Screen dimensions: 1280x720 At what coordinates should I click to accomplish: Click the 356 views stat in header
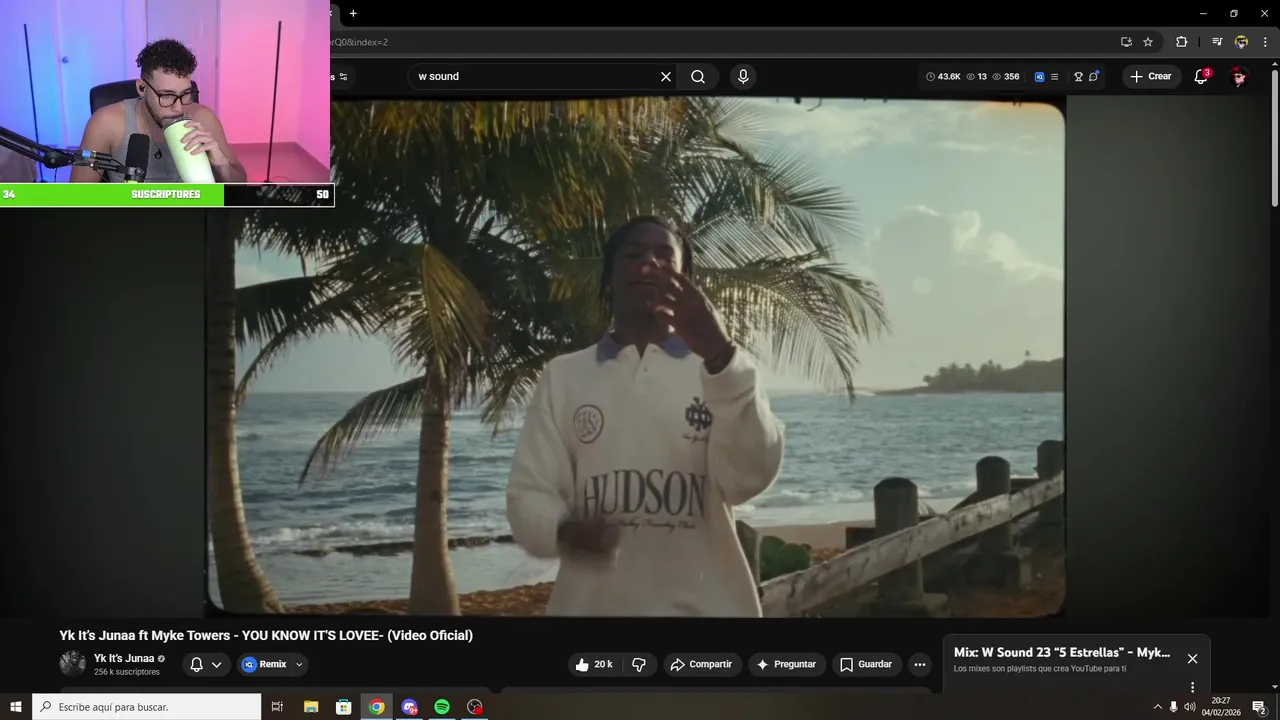coord(1005,77)
